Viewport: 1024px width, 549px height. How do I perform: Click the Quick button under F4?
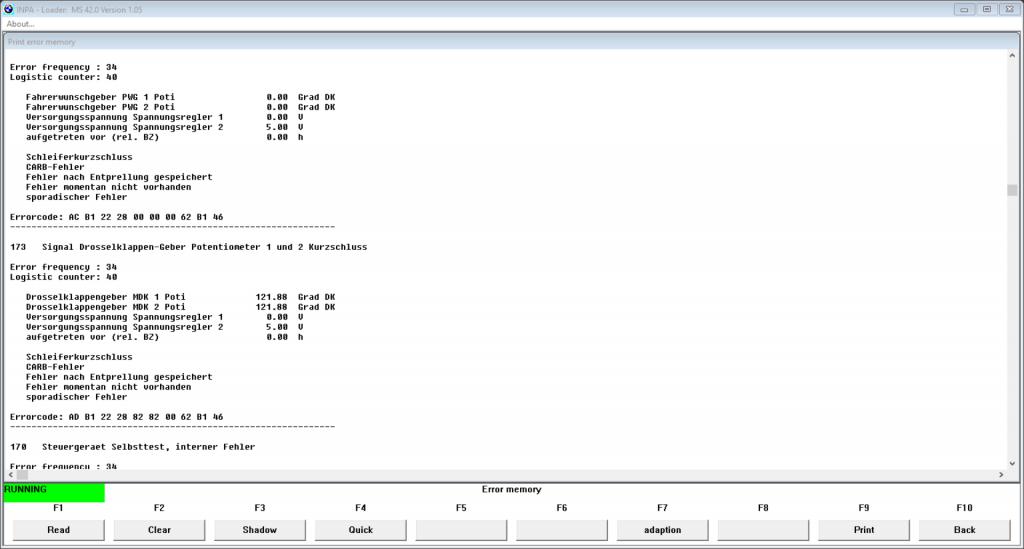coord(361,530)
